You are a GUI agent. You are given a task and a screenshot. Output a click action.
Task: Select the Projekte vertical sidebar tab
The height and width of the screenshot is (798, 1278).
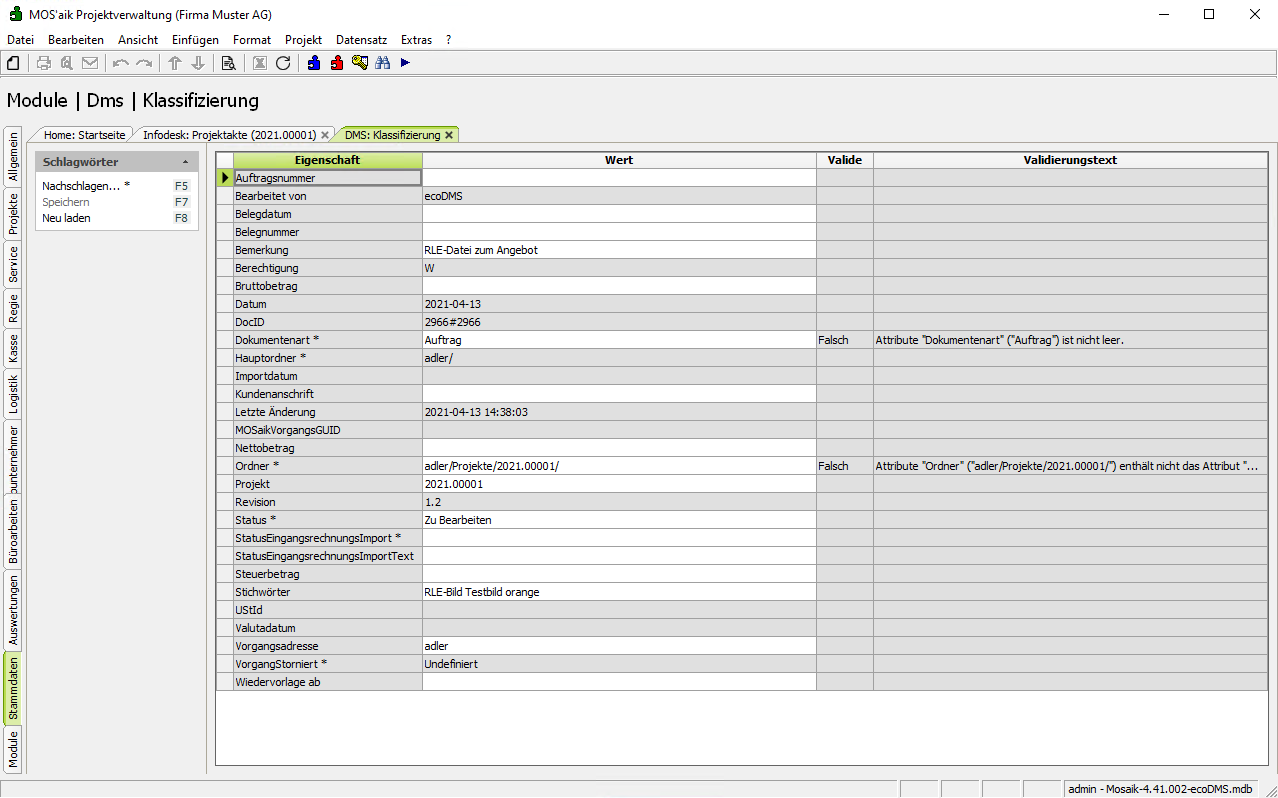(x=13, y=213)
